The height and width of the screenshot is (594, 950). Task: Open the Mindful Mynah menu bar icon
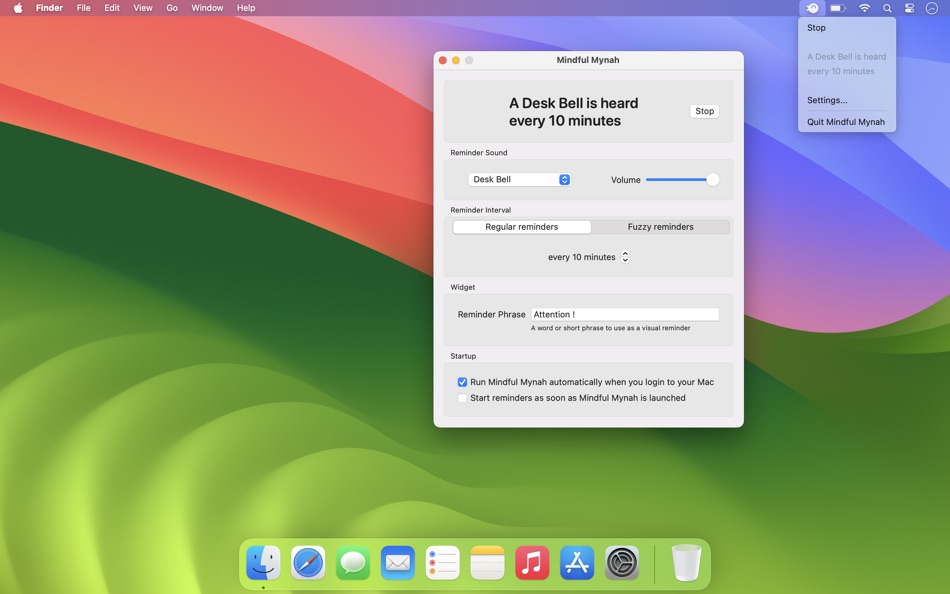[x=812, y=8]
